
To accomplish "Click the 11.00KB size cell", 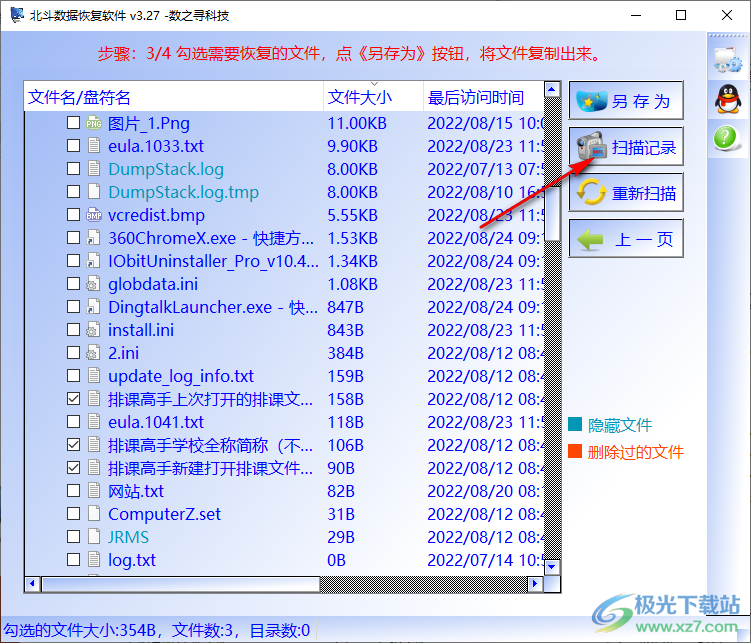I will [x=357, y=123].
